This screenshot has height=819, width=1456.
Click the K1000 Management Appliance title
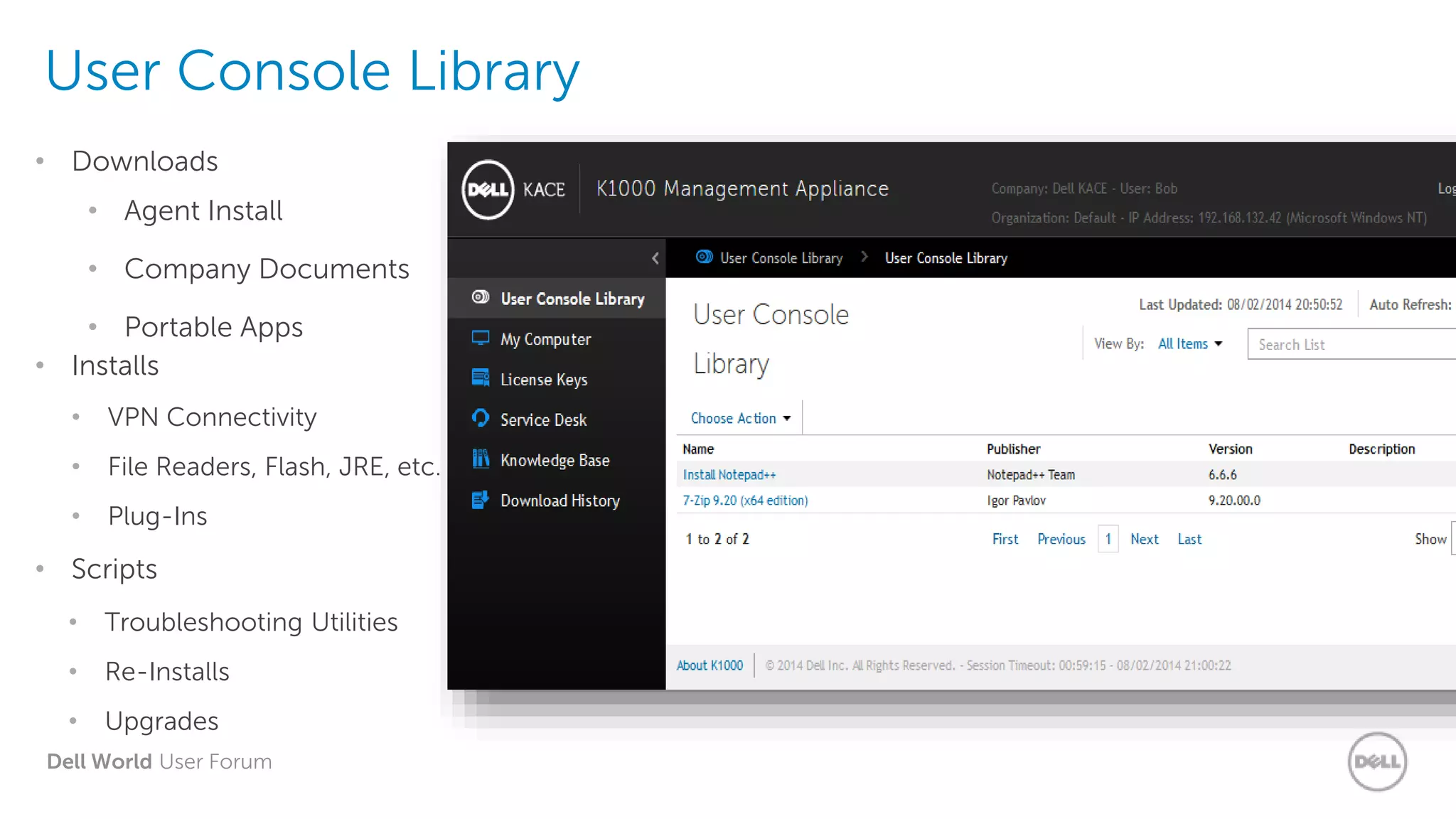[742, 188]
